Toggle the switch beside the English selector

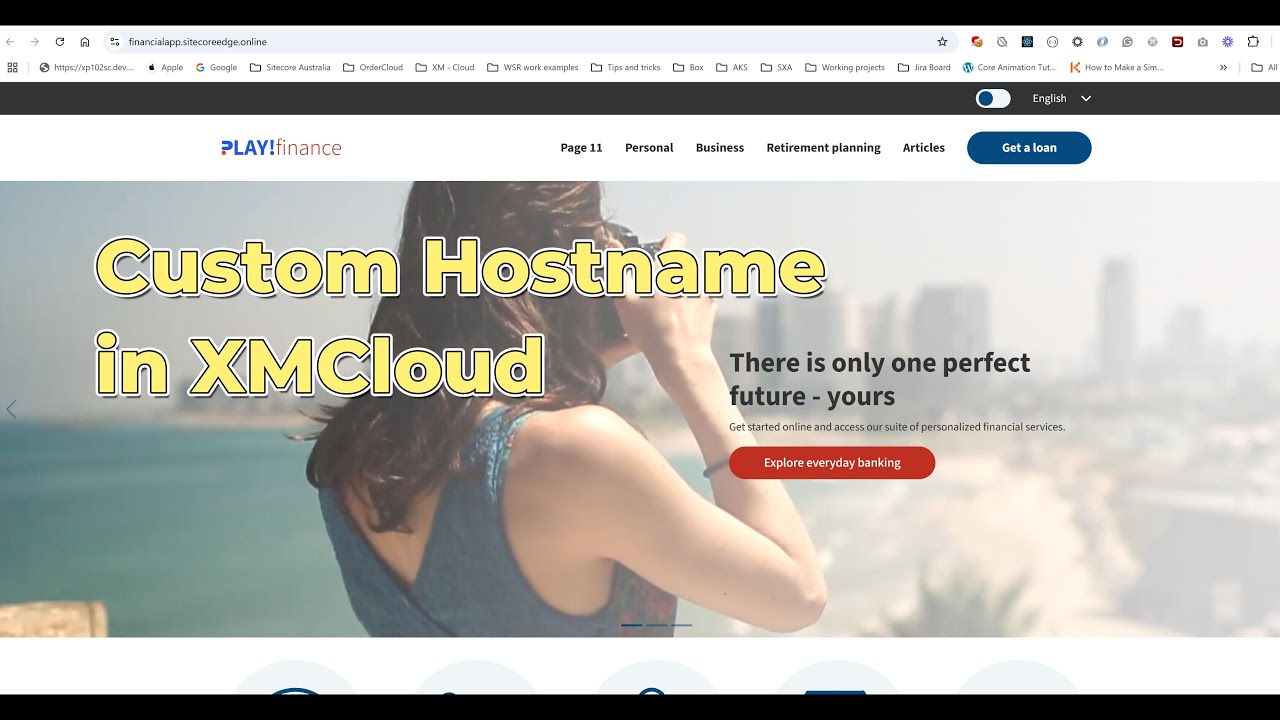click(x=993, y=98)
